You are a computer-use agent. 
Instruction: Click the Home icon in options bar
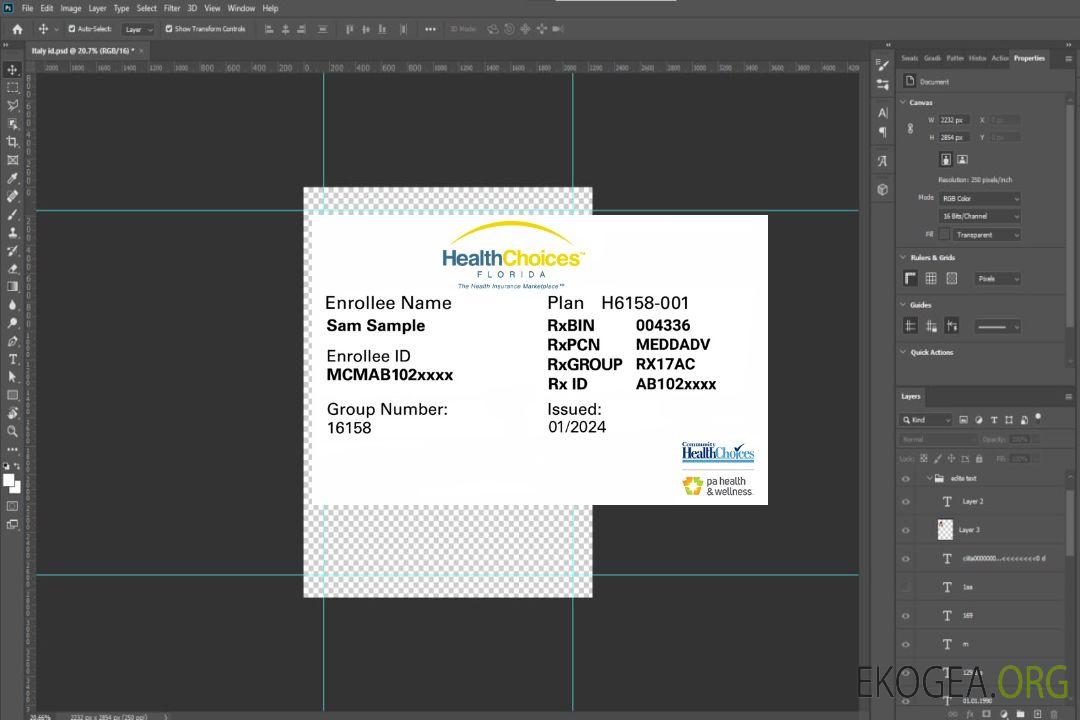point(17,29)
